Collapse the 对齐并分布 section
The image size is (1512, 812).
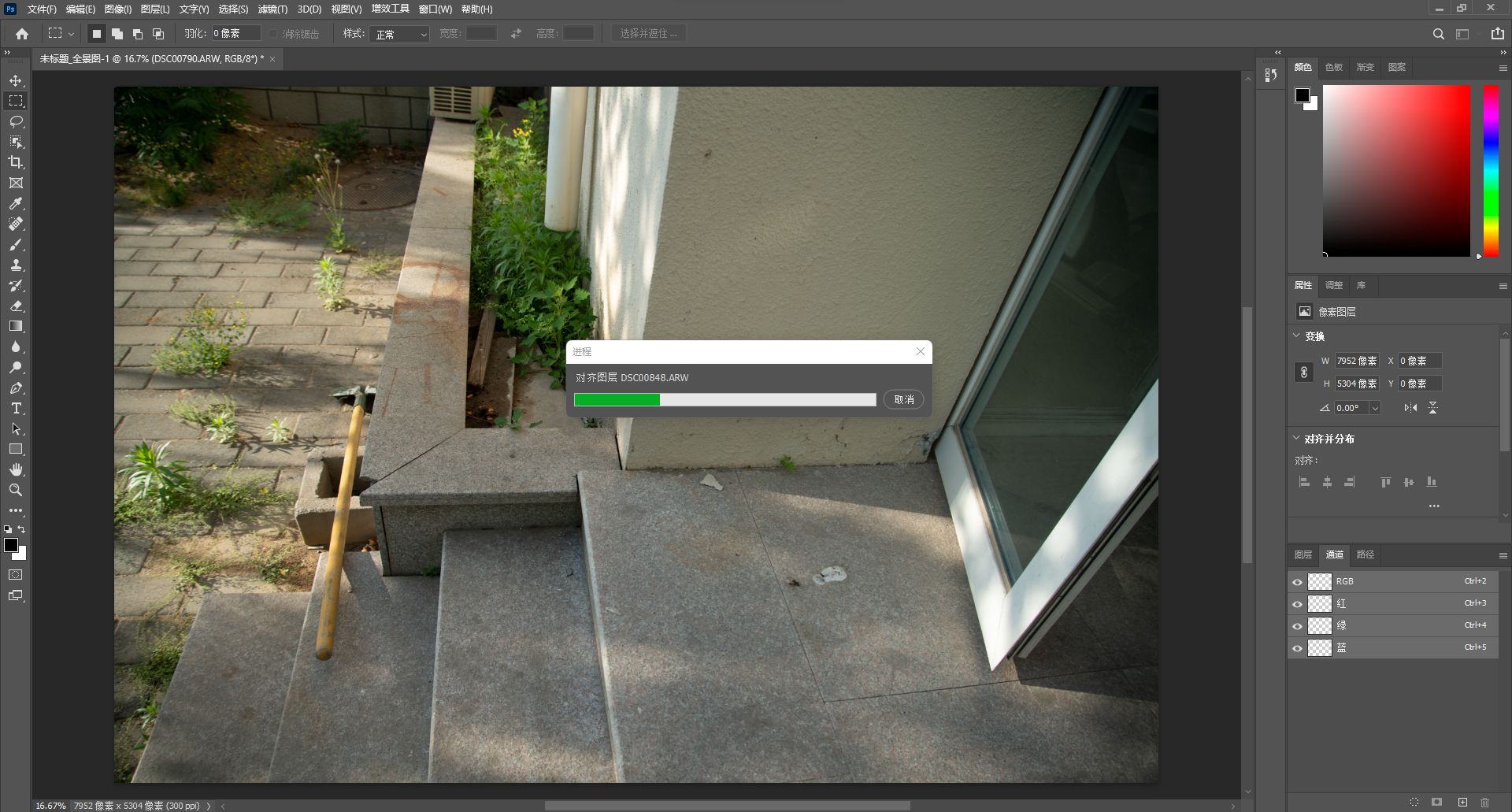(x=1296, y=438)
